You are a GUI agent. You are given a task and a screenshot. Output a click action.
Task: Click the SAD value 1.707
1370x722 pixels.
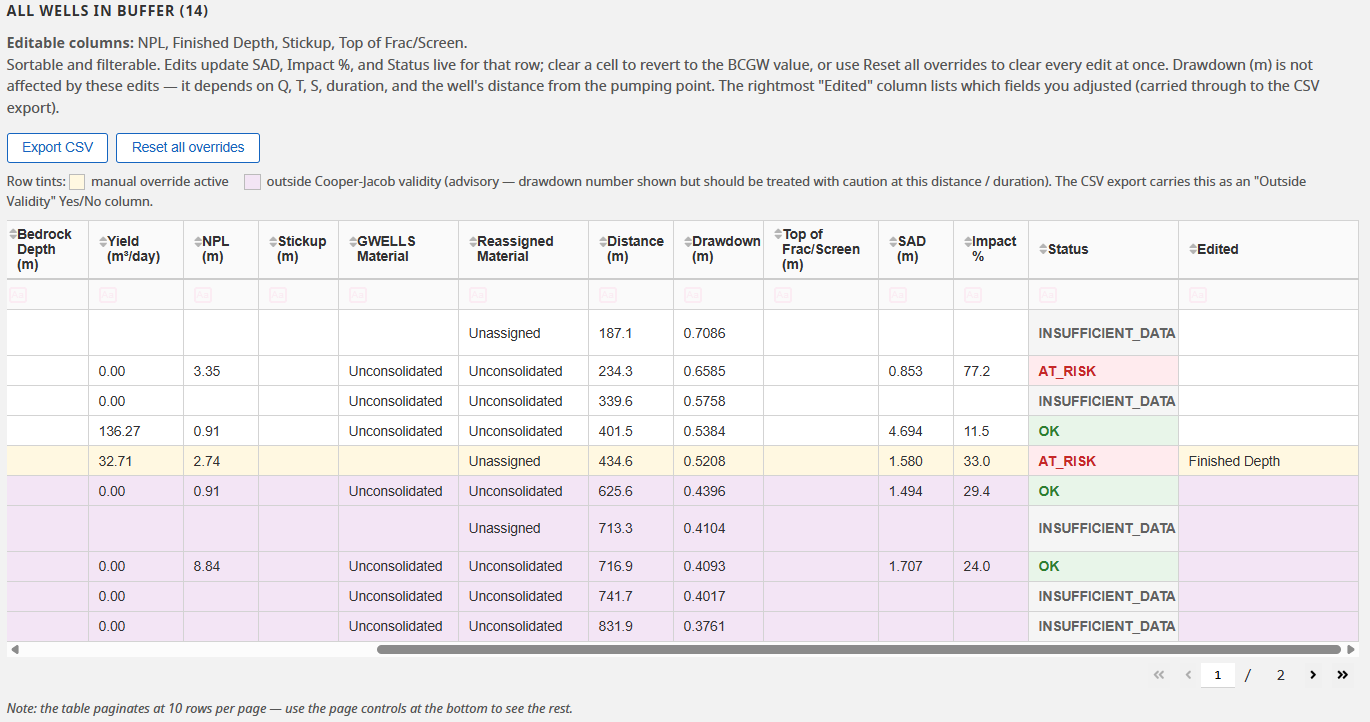906,566
